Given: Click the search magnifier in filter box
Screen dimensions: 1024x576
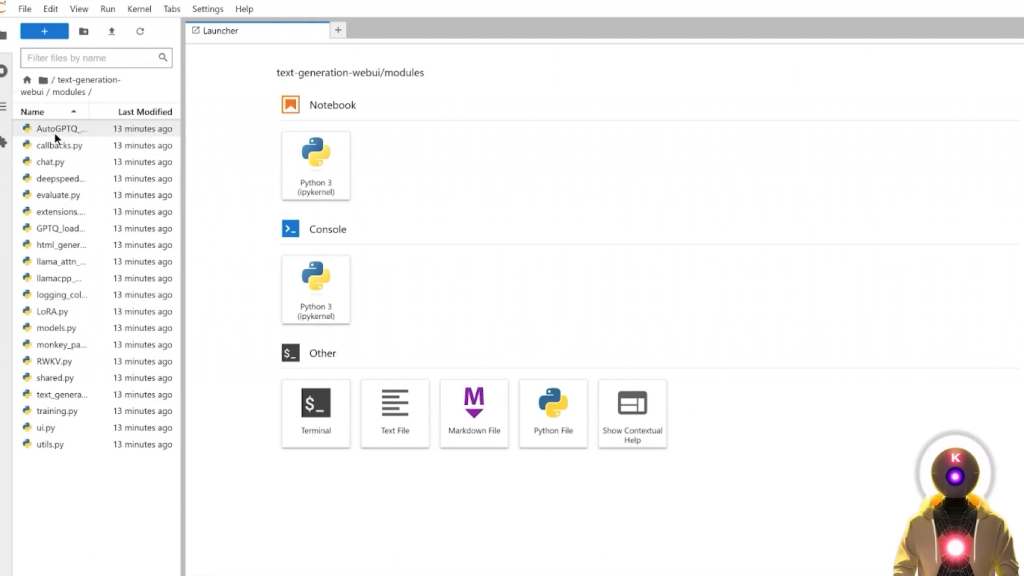Looking at the screenshot, I should [163, 57].
